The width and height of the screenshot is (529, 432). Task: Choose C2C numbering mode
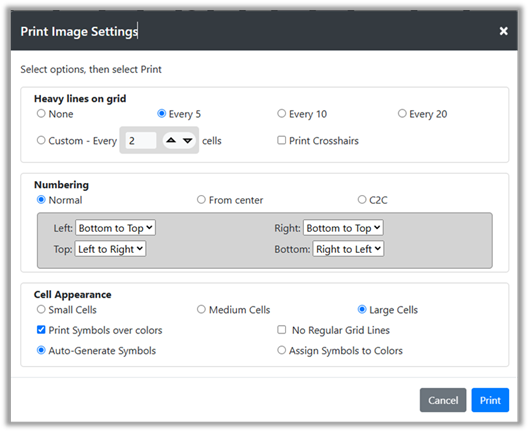click(362, 199)
